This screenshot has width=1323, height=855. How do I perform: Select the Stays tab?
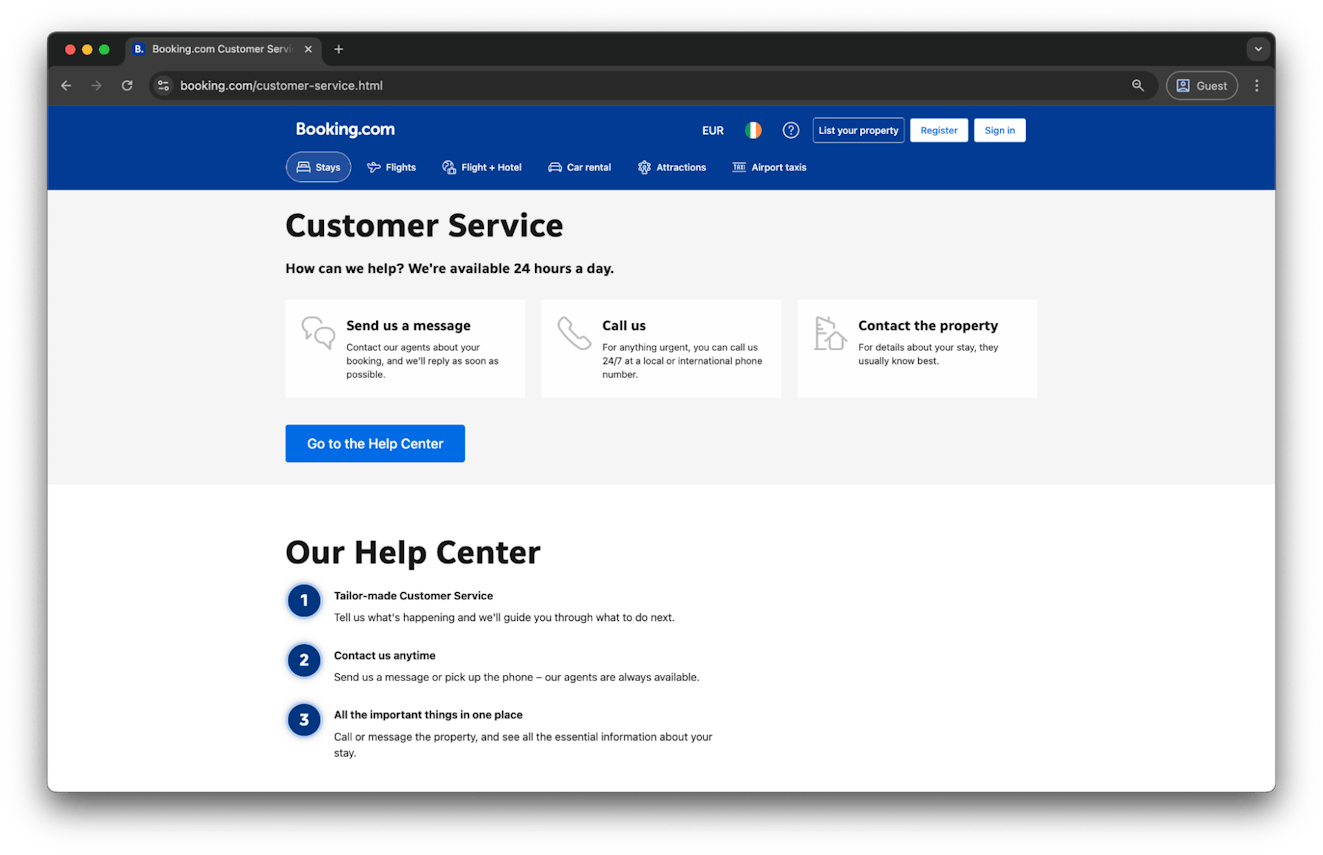[319, 167]
